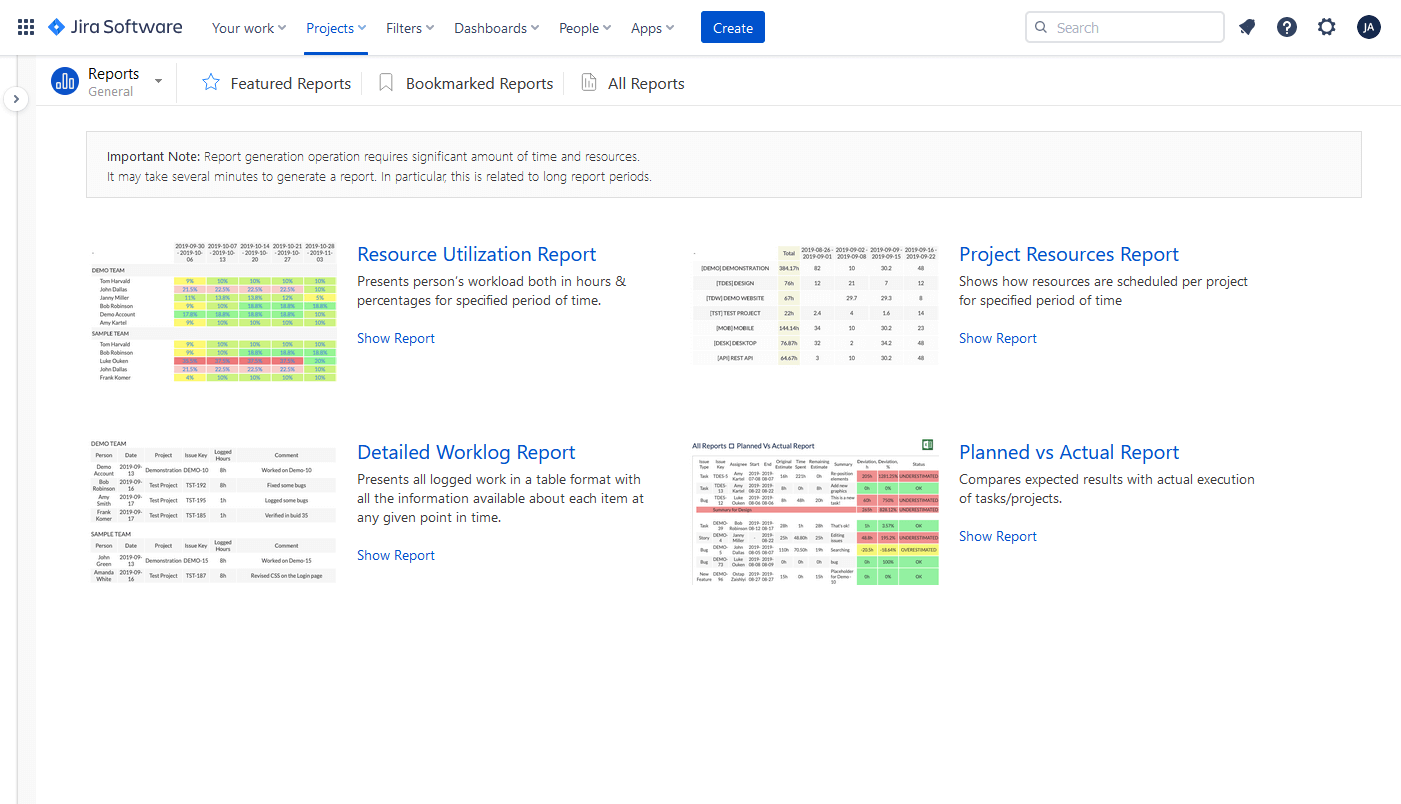Expand the collapsed left sidebar arrow
1401x804 pixels.
coord(16,99)
